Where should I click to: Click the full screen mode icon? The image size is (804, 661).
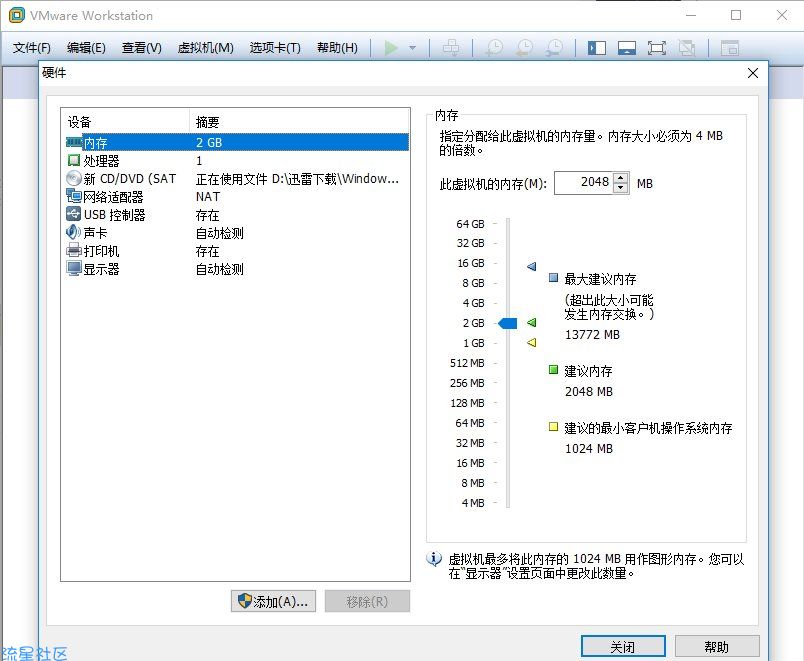tap(657, 48)
